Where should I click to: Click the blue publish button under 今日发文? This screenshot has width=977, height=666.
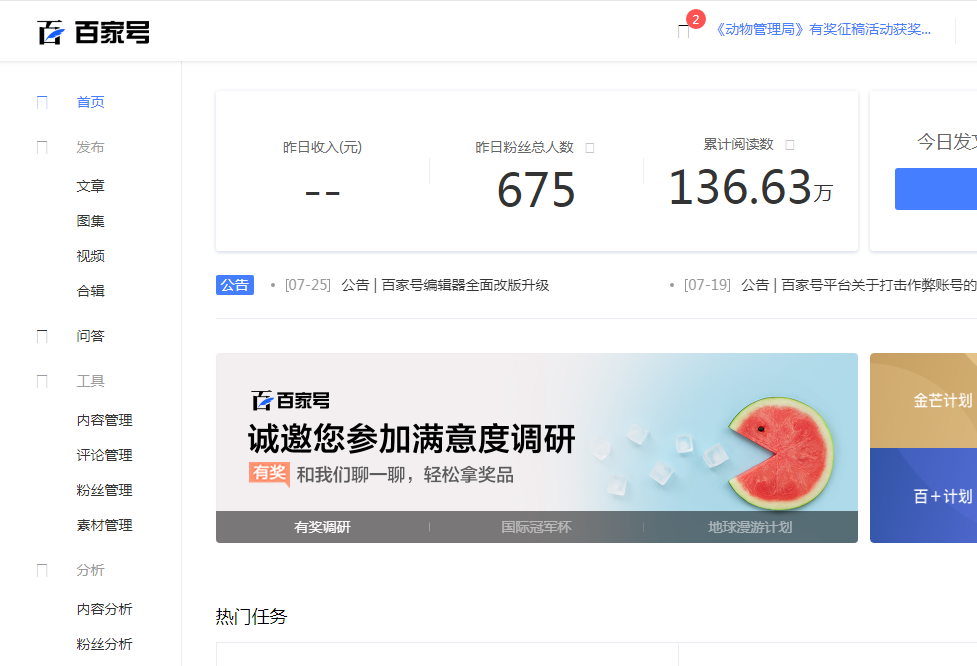[936, 189]
